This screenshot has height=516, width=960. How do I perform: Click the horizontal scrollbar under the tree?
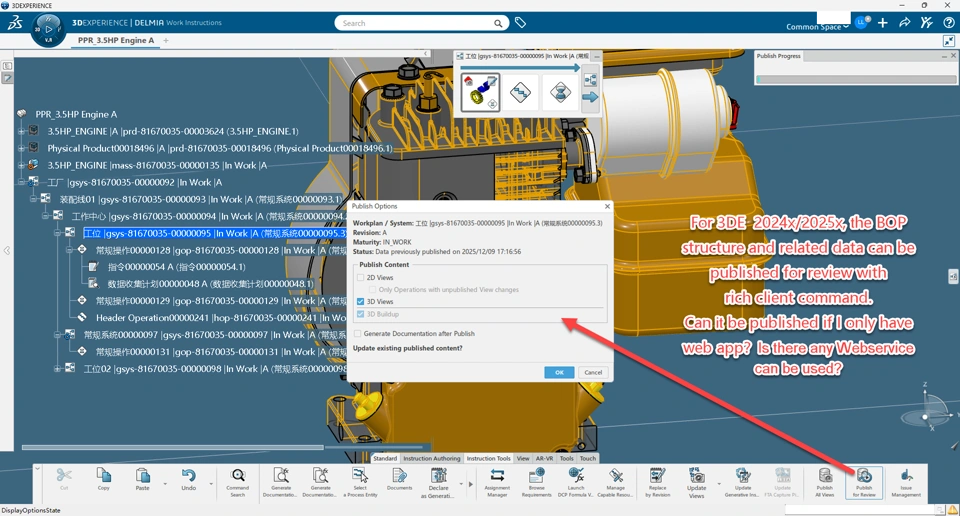[173, 447]
